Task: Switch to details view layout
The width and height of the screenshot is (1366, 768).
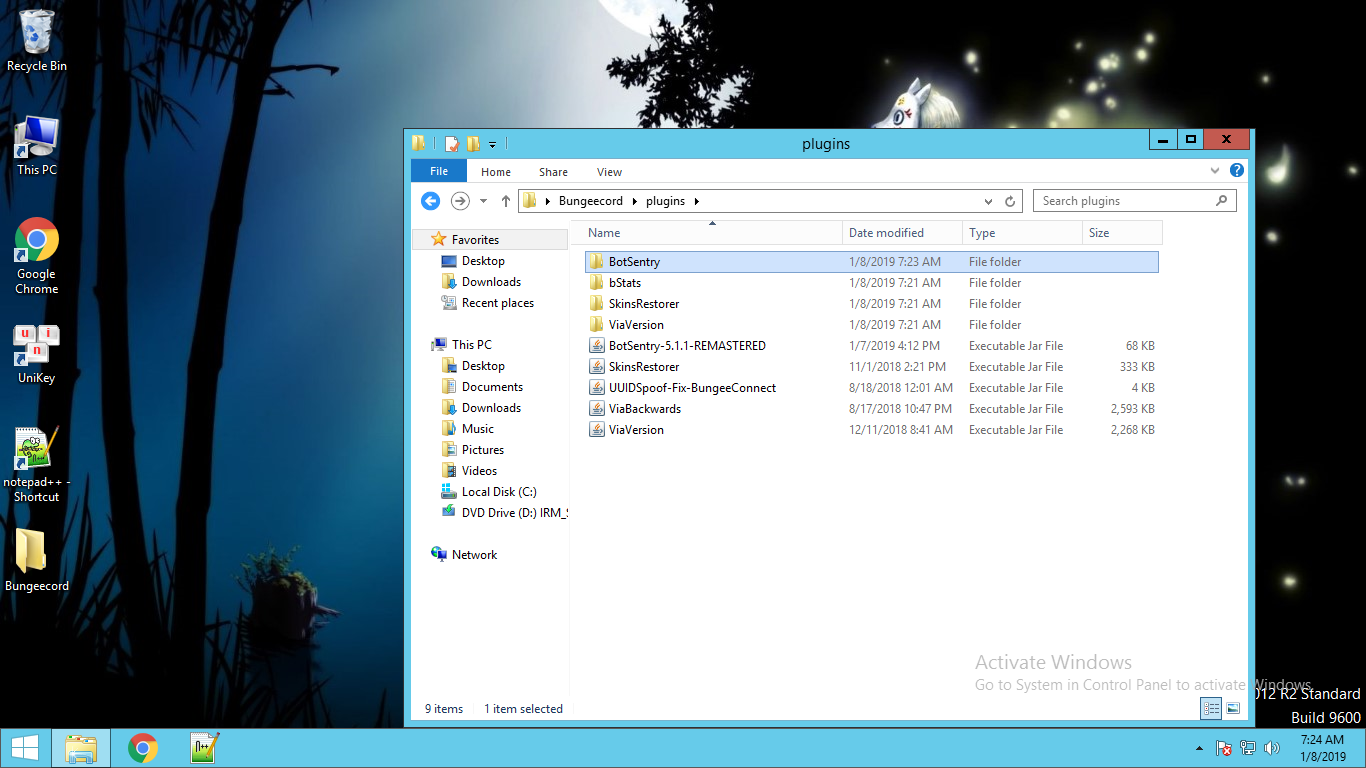Action: click(1211, 708)
